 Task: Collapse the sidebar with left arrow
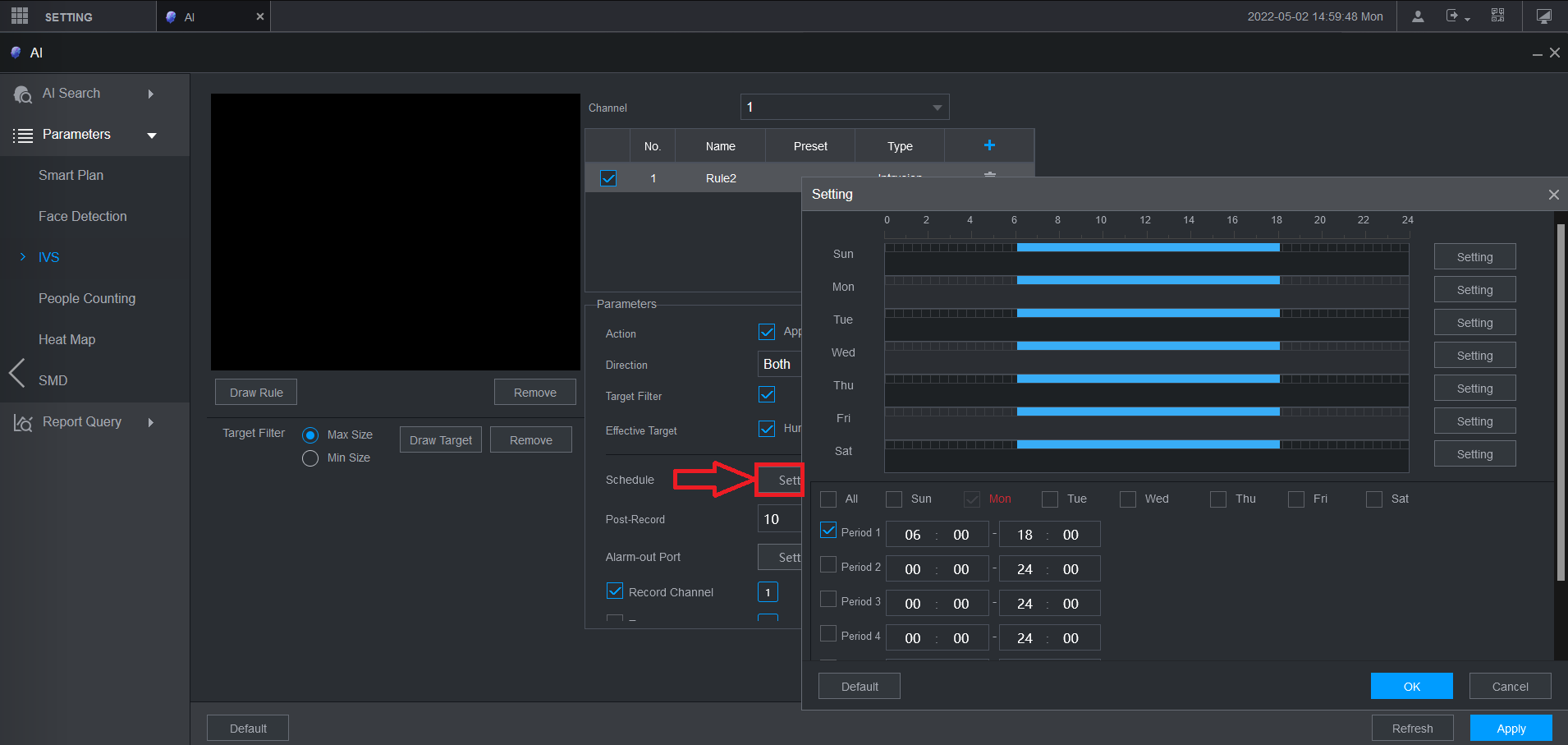16,373
